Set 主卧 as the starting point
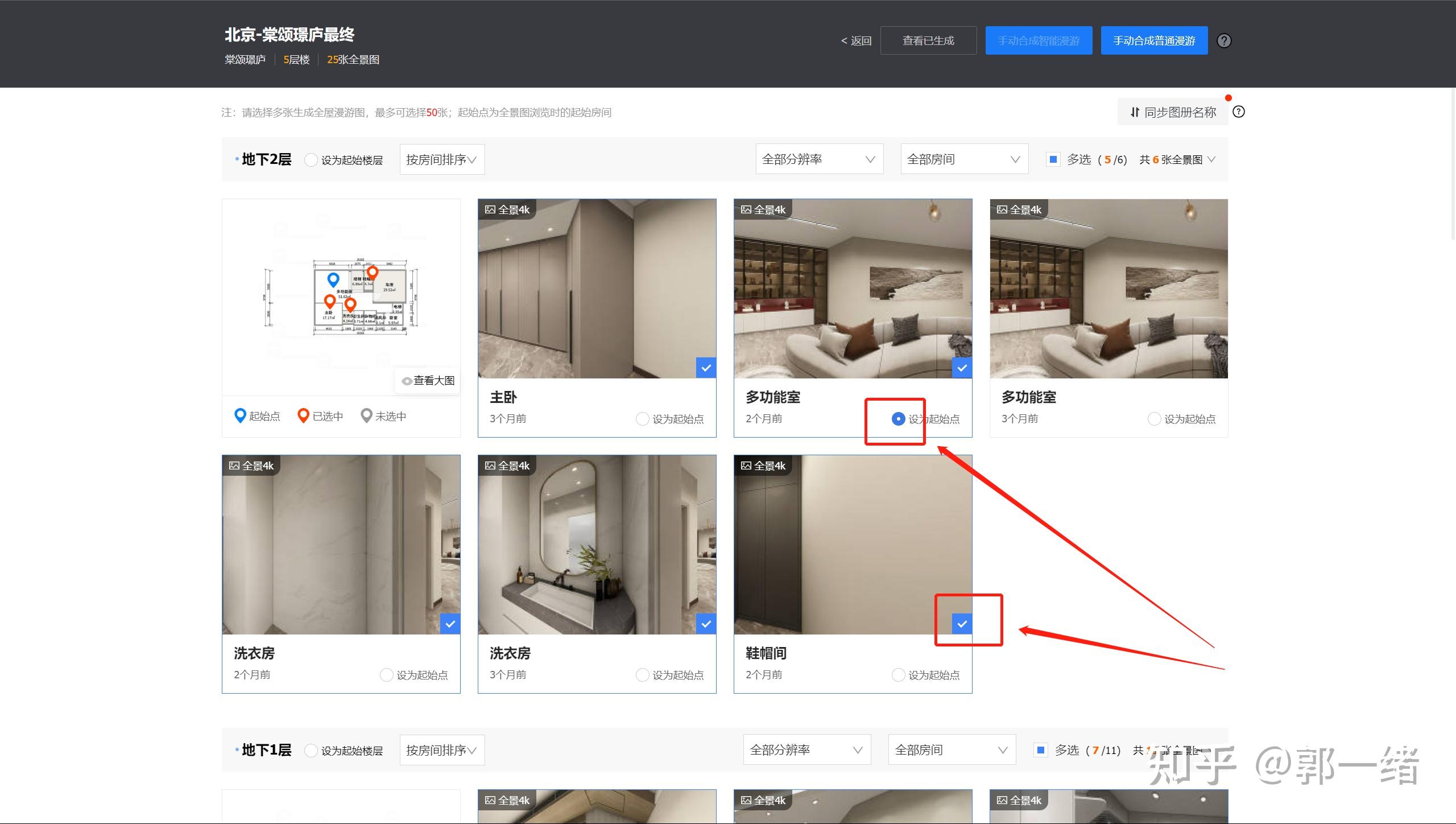This screenshot has height=824, width=1456. [642, 419]
